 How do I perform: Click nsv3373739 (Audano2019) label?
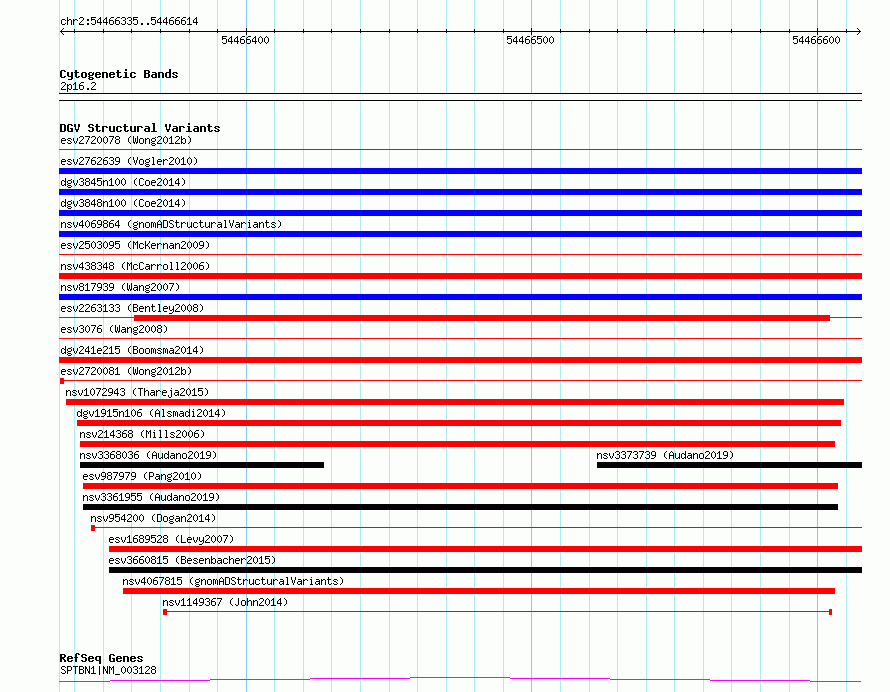(665, 455)
